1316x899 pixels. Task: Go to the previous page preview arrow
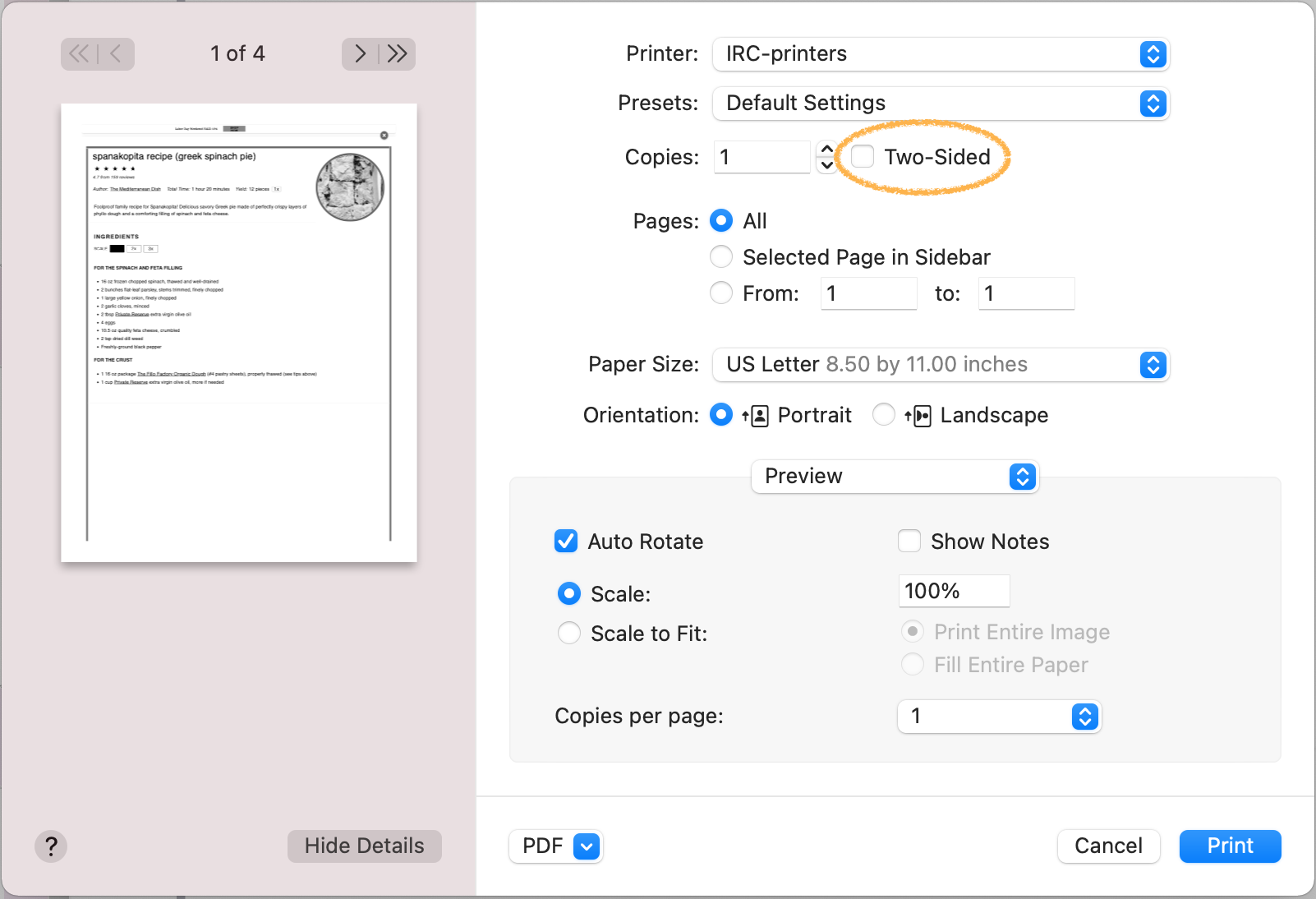(116, 54)
